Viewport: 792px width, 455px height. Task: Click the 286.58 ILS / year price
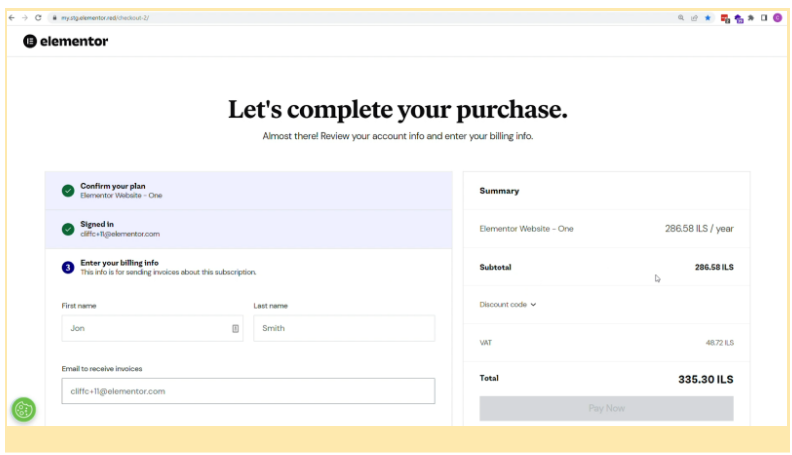point(699,229)
